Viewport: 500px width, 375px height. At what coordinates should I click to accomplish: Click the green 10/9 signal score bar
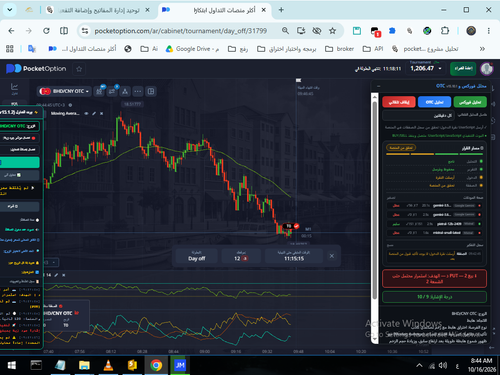coord(434,297)
